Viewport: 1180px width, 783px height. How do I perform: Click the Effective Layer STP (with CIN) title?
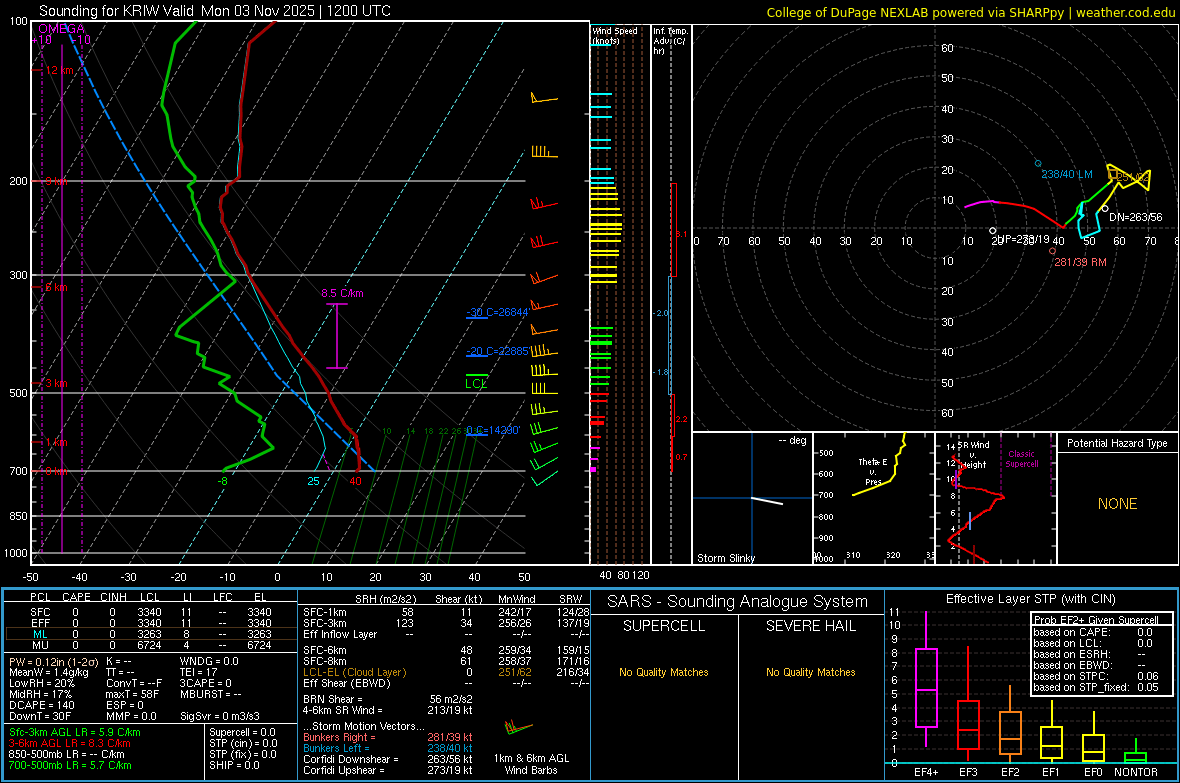(1030, 599)
